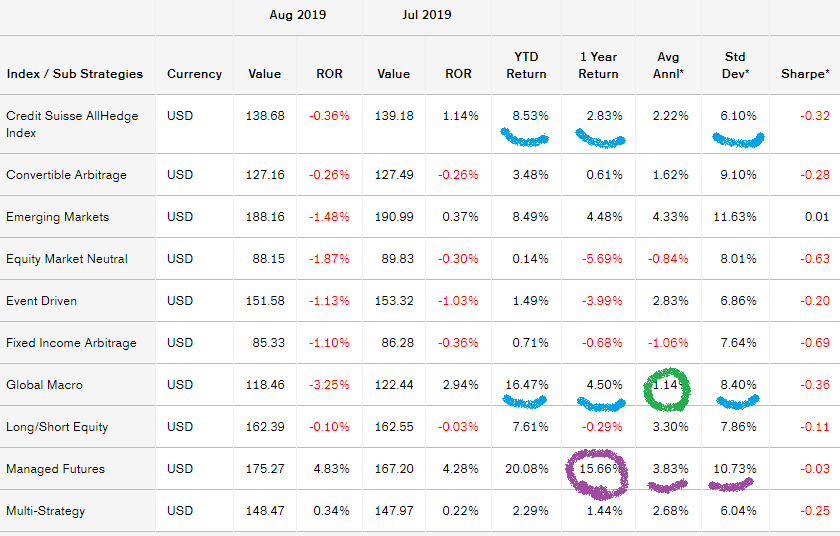The height and width of the screenshot is (536, 840).
Task: Click the -3.99% 1 Year Return cell
Action: tap(602, 301)
